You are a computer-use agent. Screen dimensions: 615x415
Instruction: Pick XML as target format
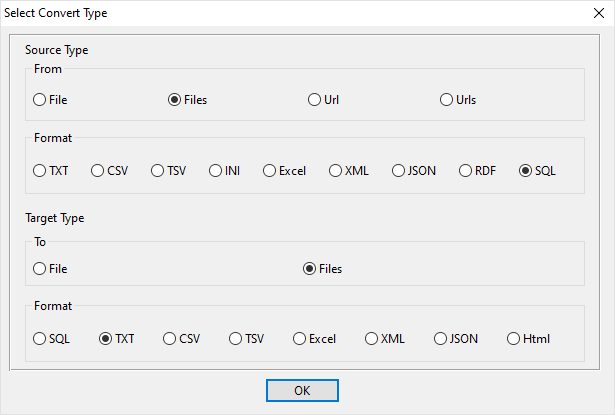(x=372, y=339)
